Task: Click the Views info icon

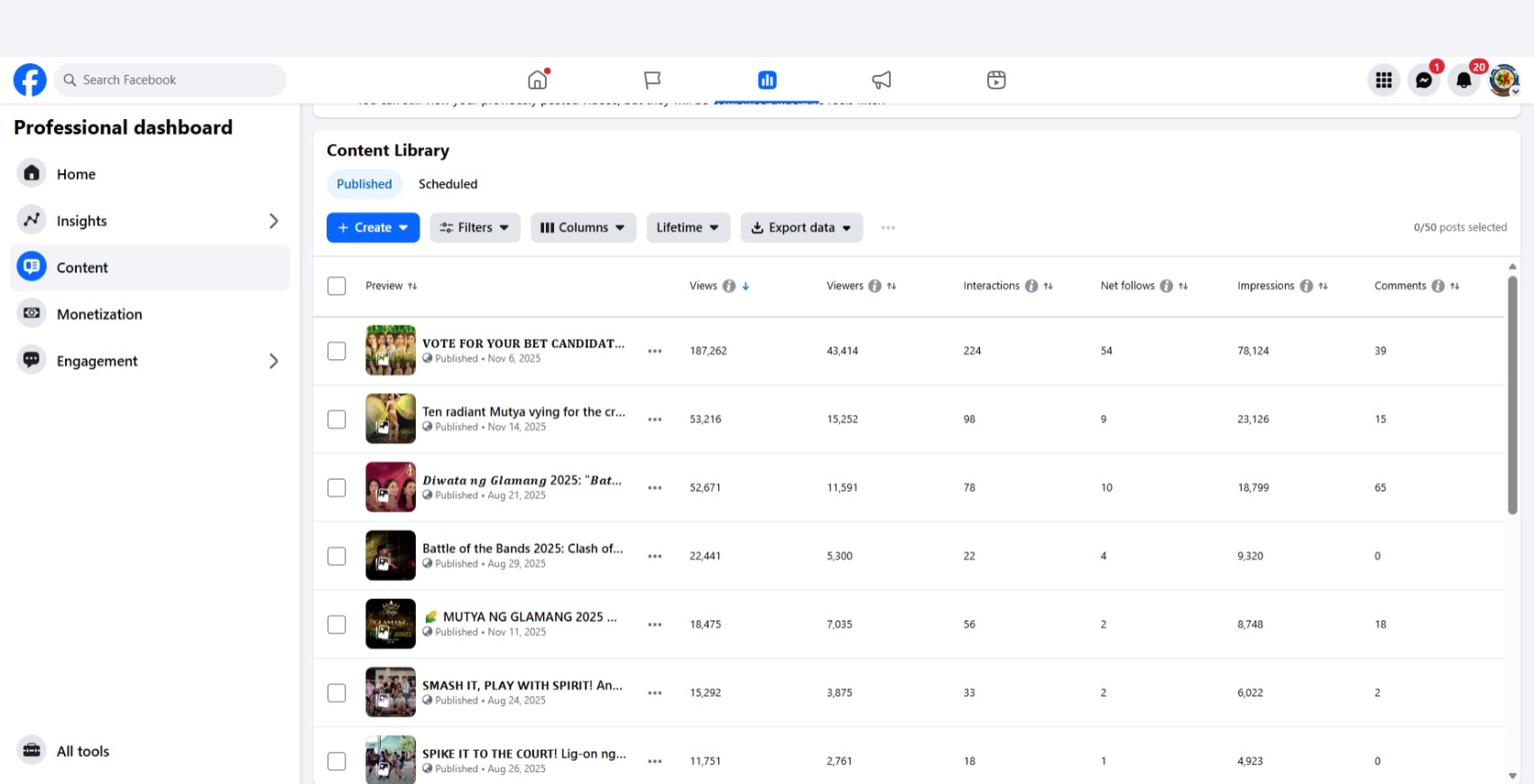Action: [x=729, y=286]
